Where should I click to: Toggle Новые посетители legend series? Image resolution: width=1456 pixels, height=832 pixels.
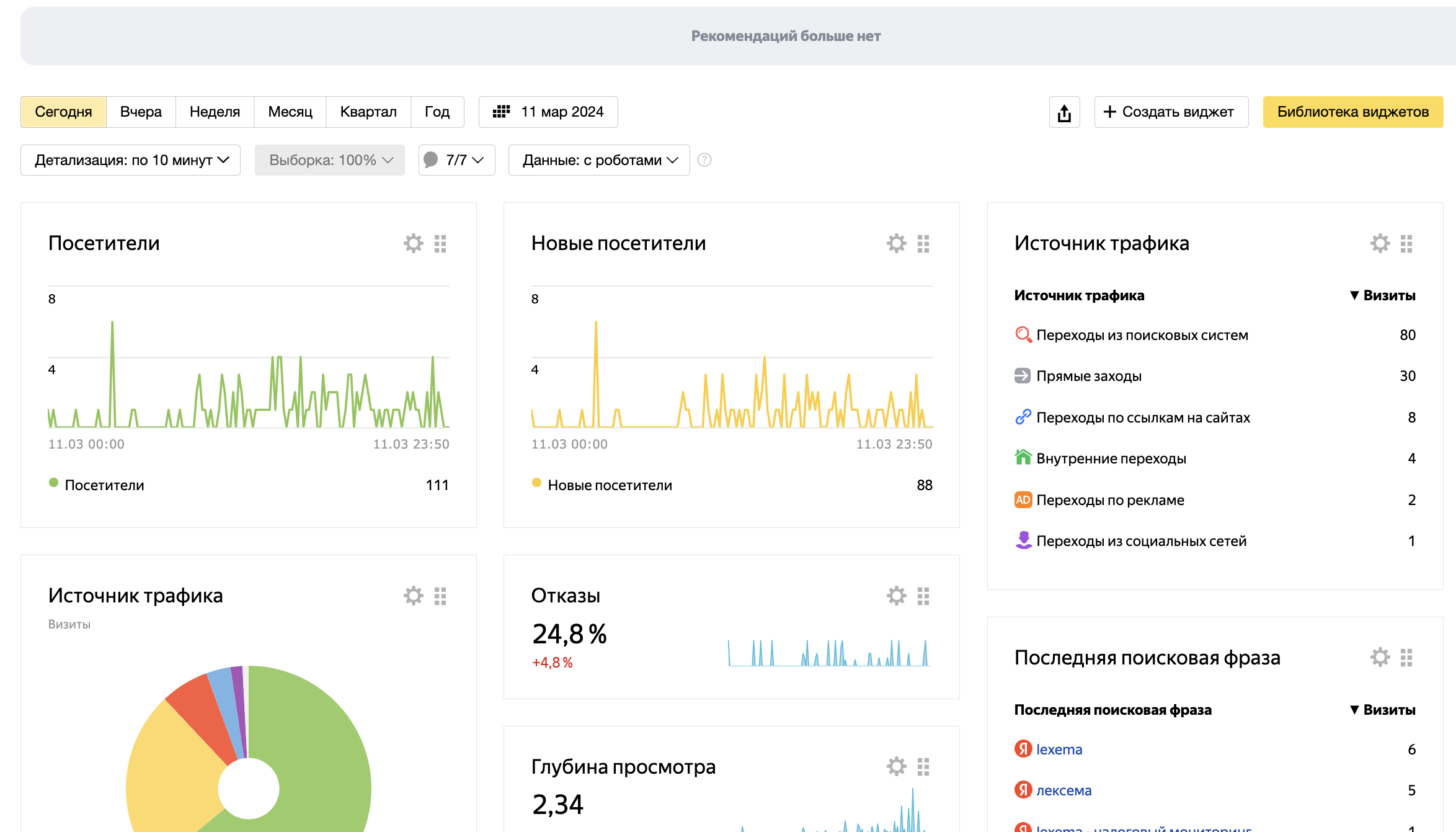pos(602,485)
